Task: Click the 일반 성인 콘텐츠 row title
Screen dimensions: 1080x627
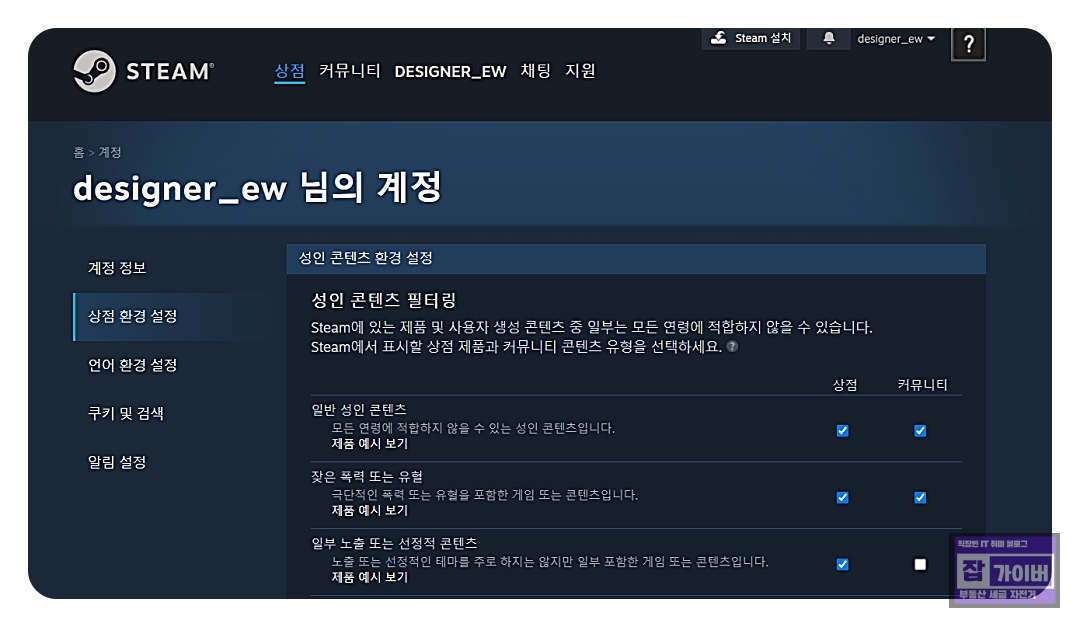Action: (x=359, y=410)
